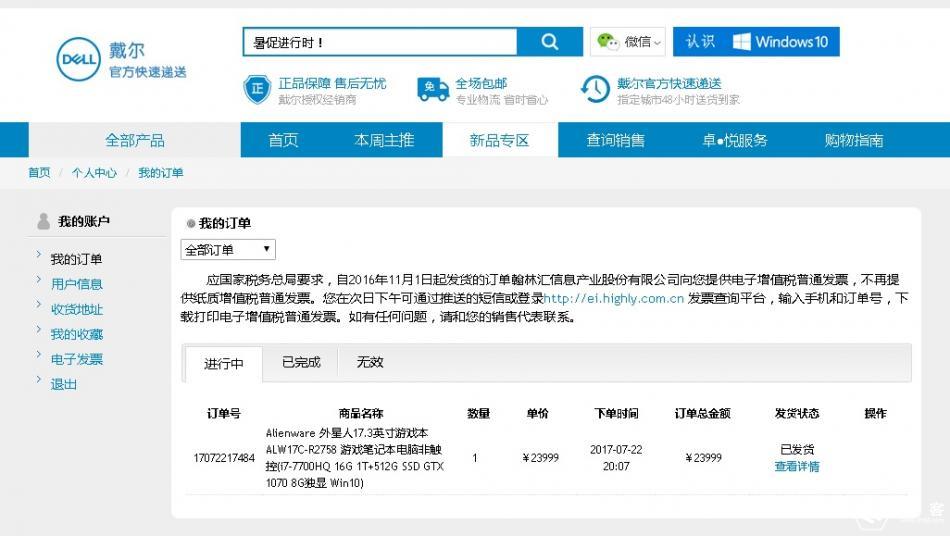Image resolution: width=950 pixels, height=536 pixels.
Task: Click the chevron beside 我的订单 in sidebar
Action: point(39,254)
